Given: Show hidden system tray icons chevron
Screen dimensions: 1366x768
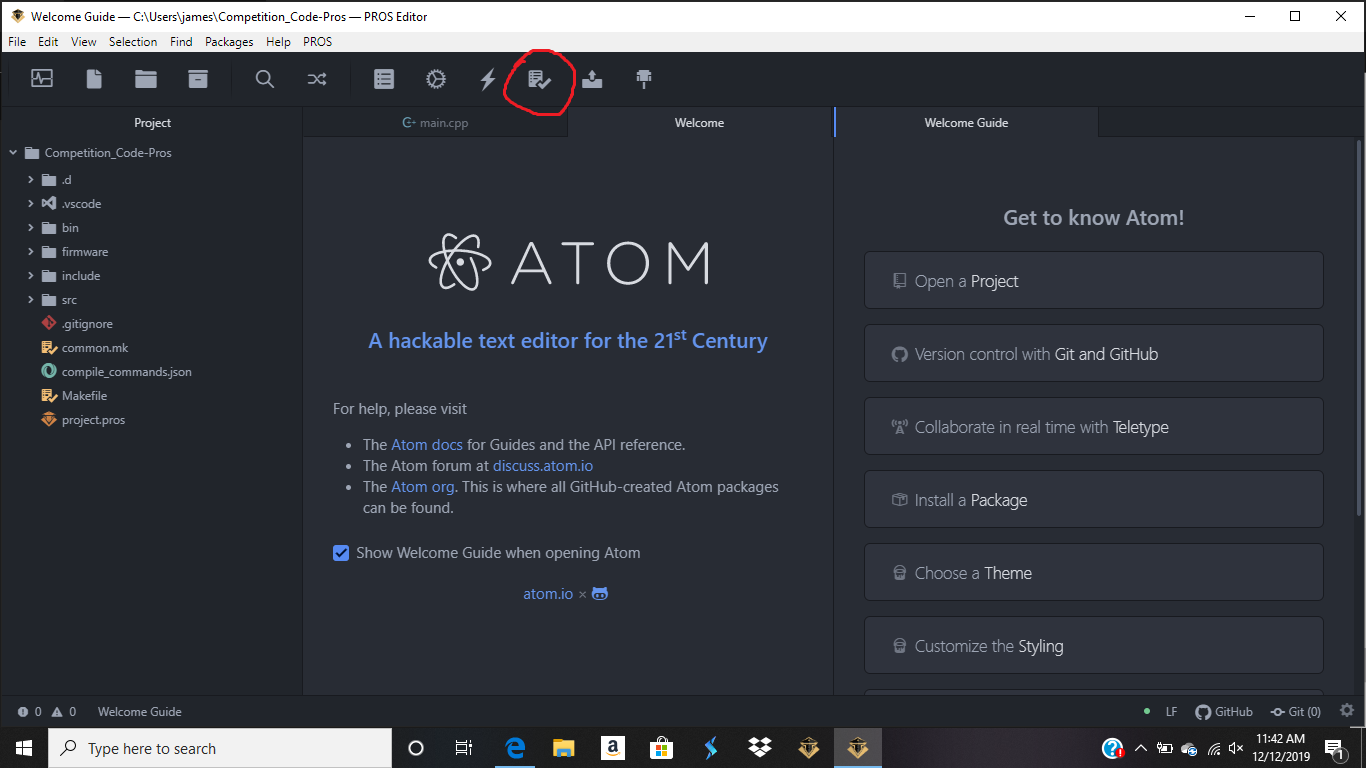Looking at the screenshot, I should [x=1140, y=748].
